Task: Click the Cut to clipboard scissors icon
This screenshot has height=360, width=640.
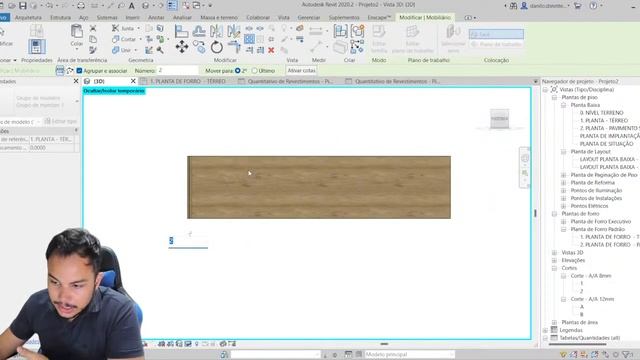Action: tap(93, 28)
